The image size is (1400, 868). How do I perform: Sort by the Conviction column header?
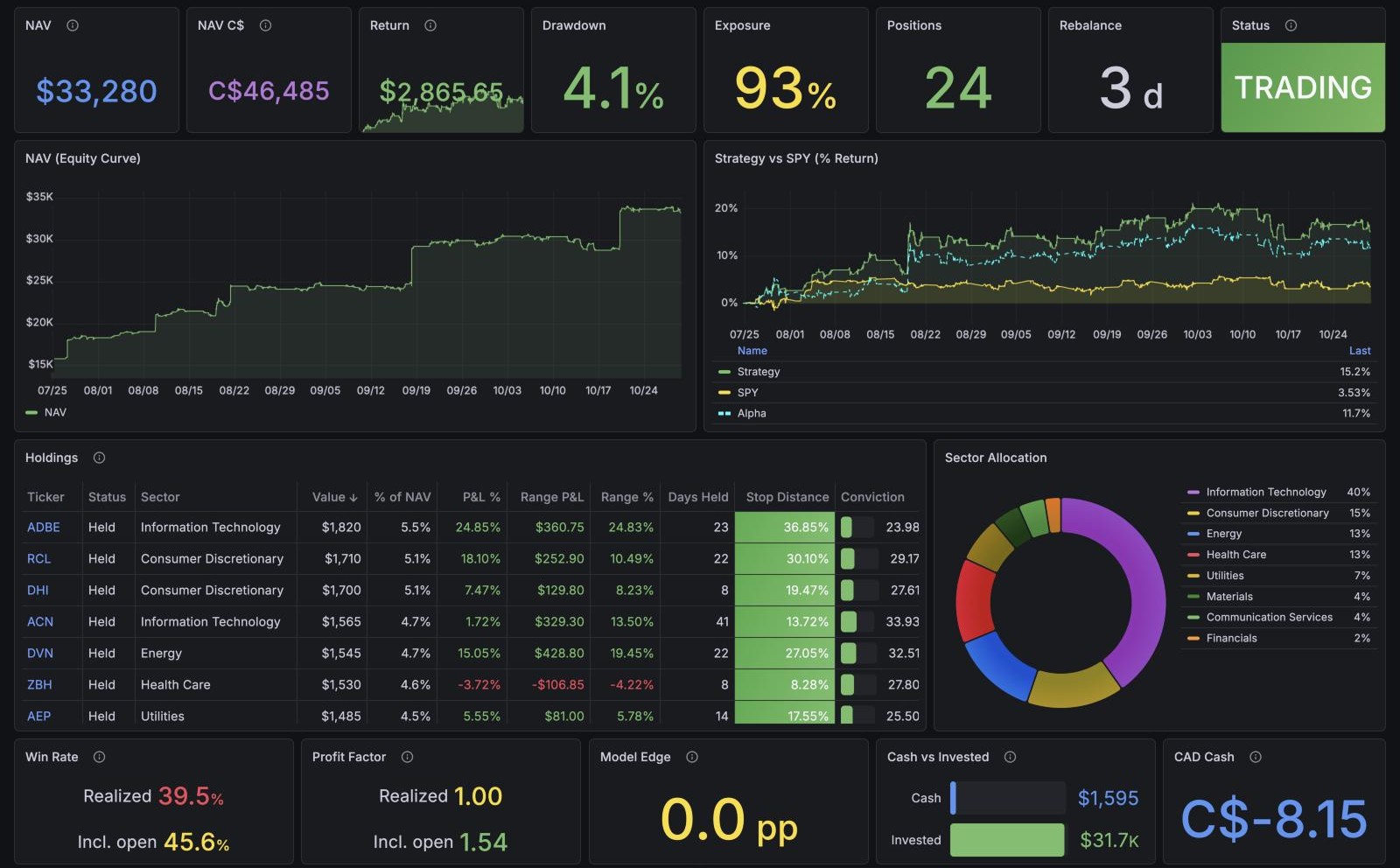(872, 497)
